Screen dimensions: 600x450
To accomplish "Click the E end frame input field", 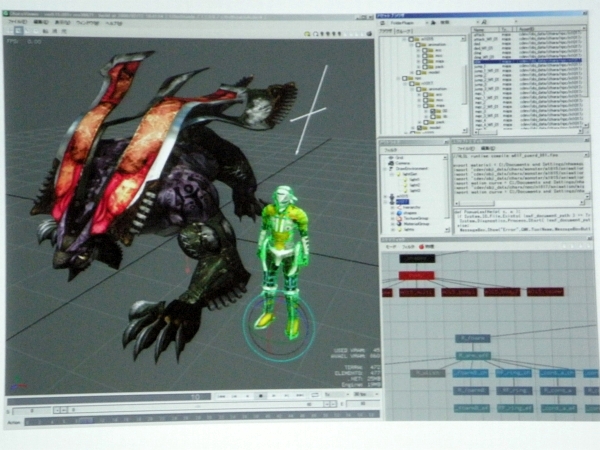I will click(363, 404).
